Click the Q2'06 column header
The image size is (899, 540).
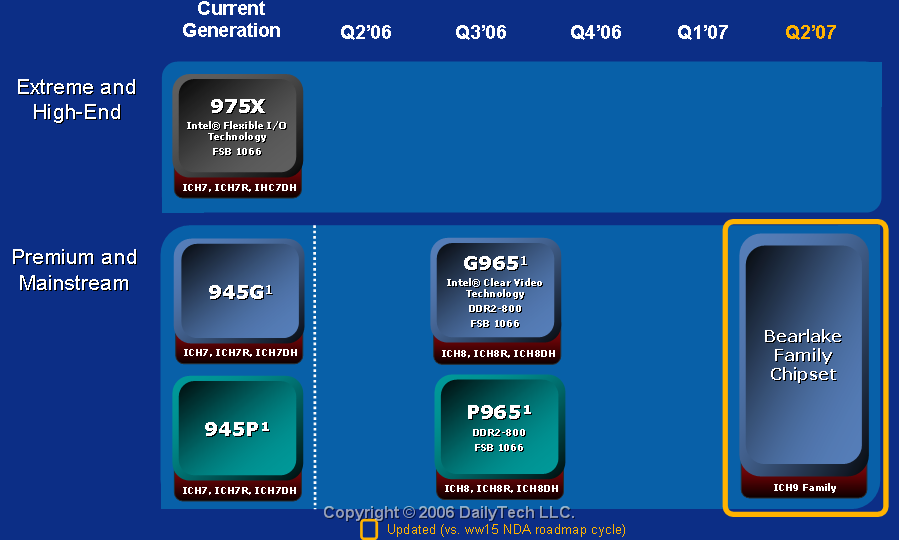point(366,32)
